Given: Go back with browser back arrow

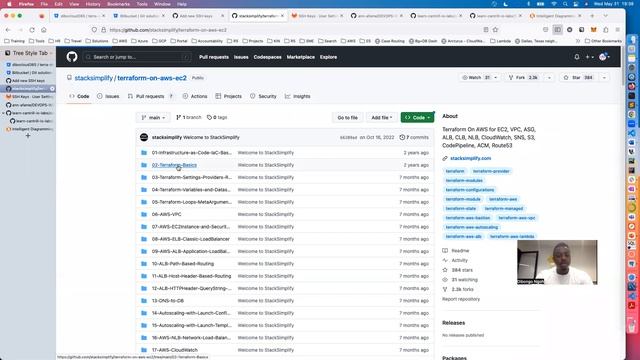Looking at the screenshot, I should 8,30.
